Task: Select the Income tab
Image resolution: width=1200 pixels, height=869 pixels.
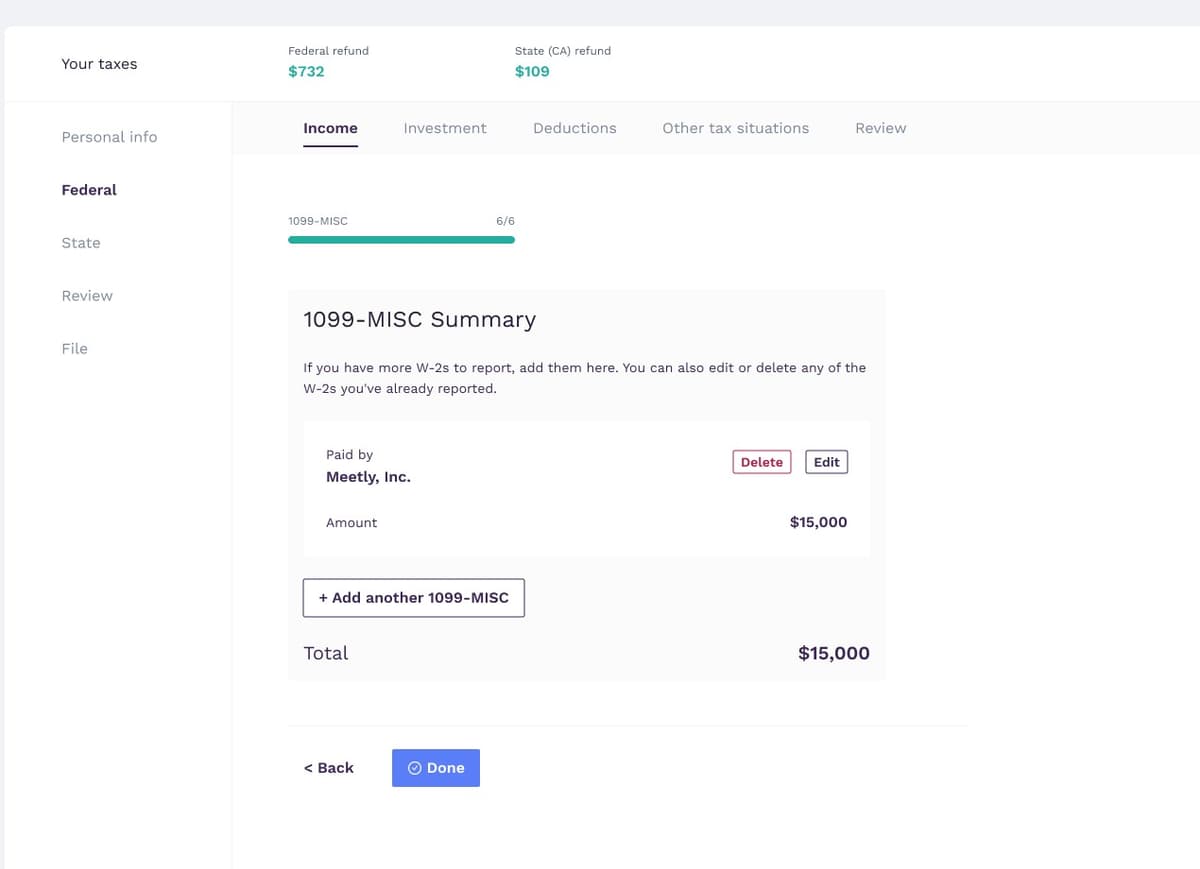Action: (x=330, y=128)
